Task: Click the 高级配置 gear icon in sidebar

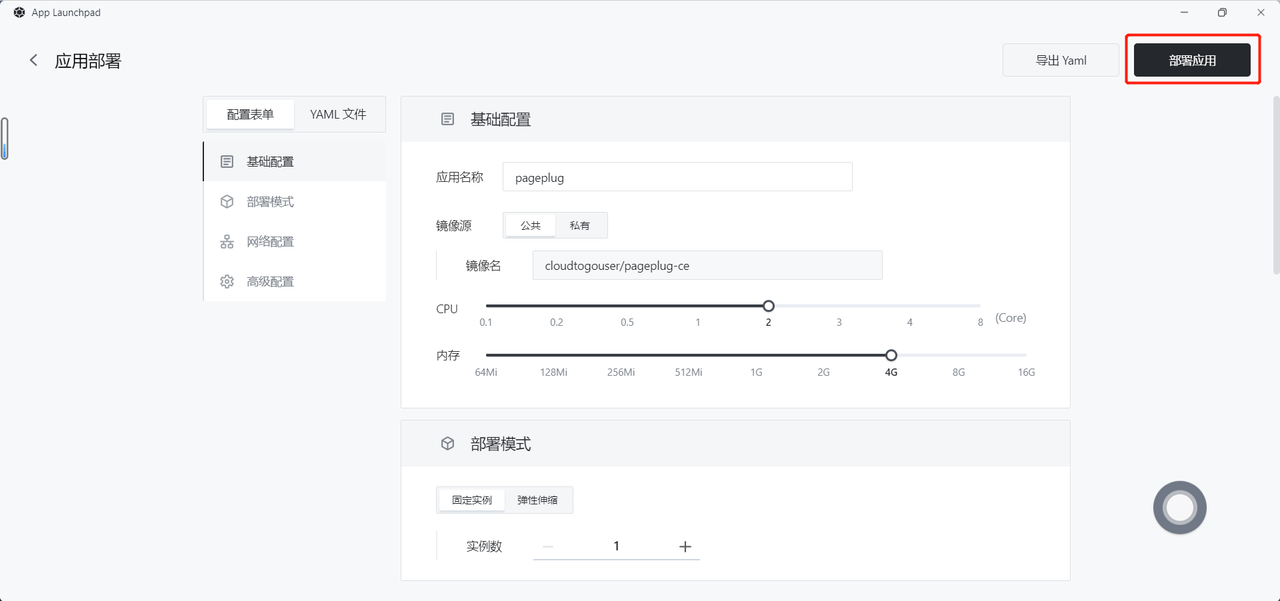Action: click(227, 281)
